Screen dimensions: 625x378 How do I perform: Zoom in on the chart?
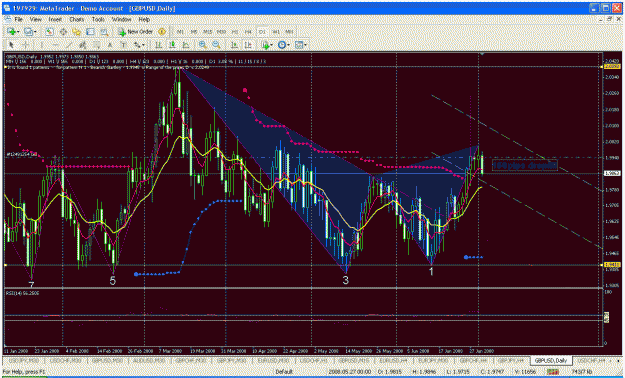click(202, 45)
